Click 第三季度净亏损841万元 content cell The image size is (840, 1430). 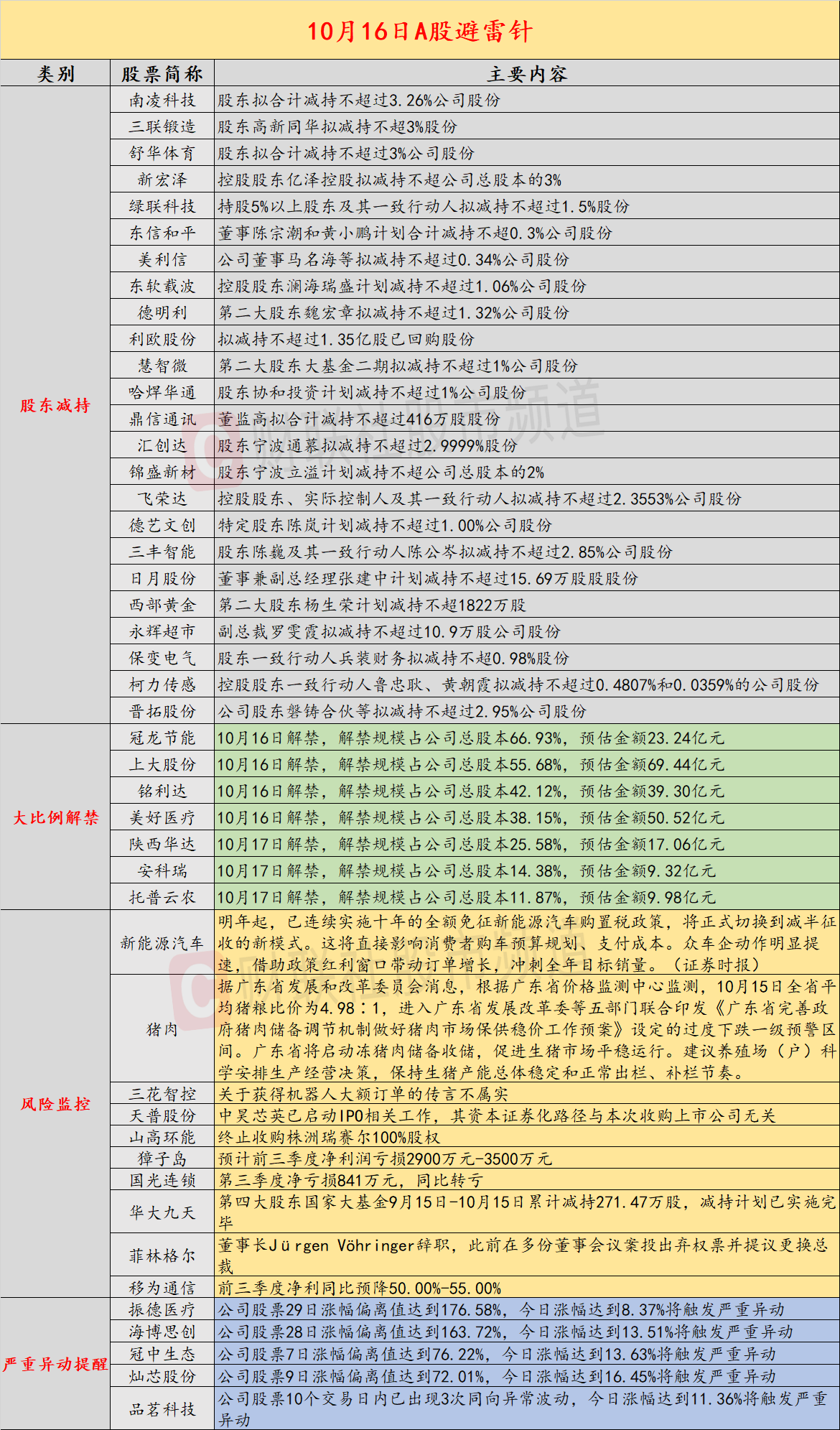pyautogui.click(x=527, y=1180)
